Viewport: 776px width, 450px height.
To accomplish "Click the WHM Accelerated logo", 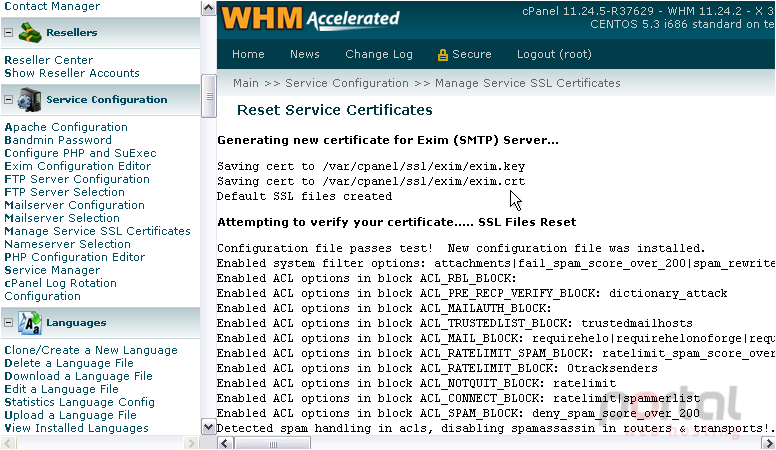I will (310, 18).
